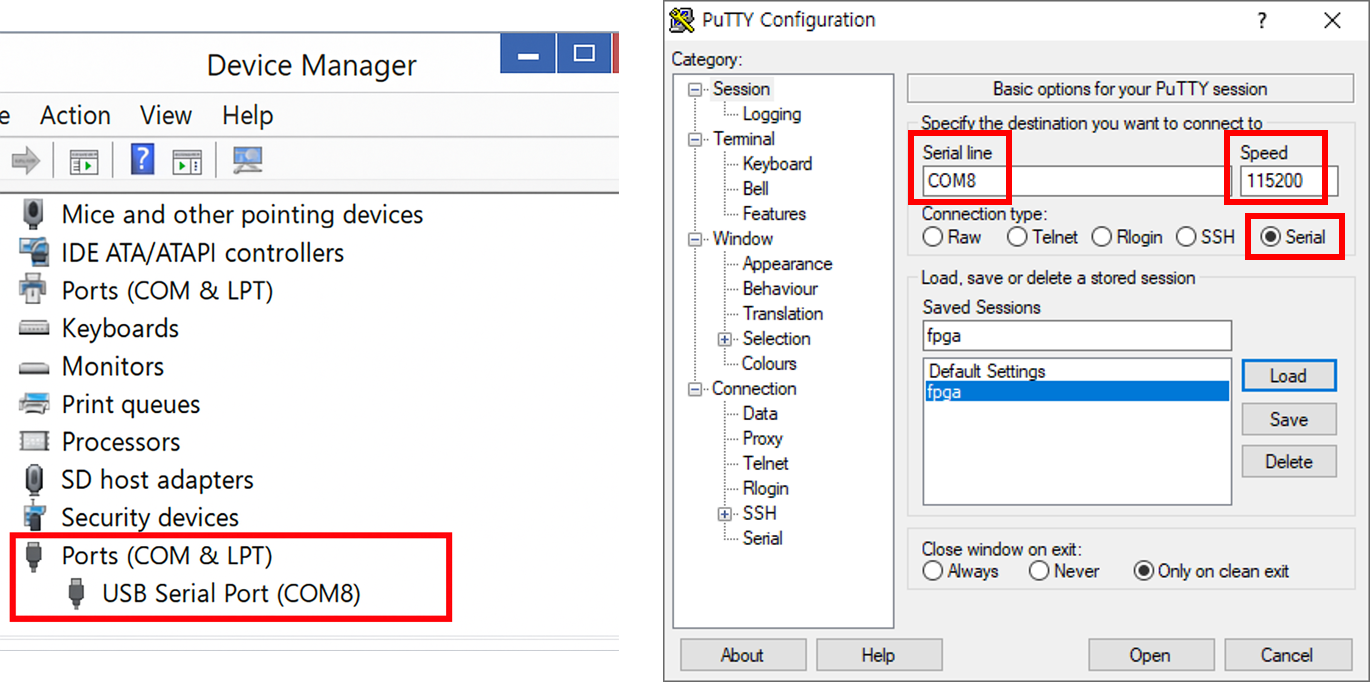Open the Action menu in Device Manager
The width and height of the screenshot is (1370, 682).
[x=75, y=115]
